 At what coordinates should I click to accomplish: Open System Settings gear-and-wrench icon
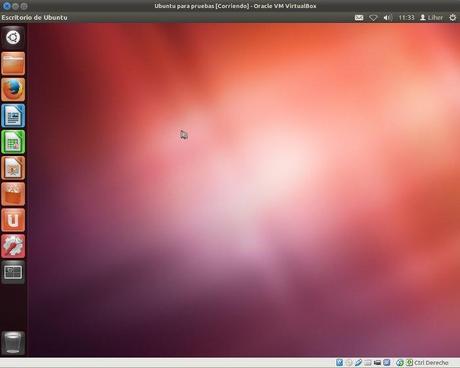click(x=13, y=246)
